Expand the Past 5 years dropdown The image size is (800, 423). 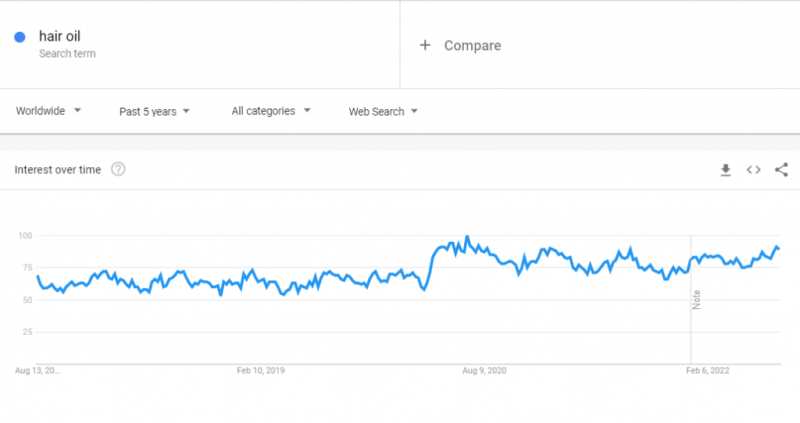tap(154, 111)
